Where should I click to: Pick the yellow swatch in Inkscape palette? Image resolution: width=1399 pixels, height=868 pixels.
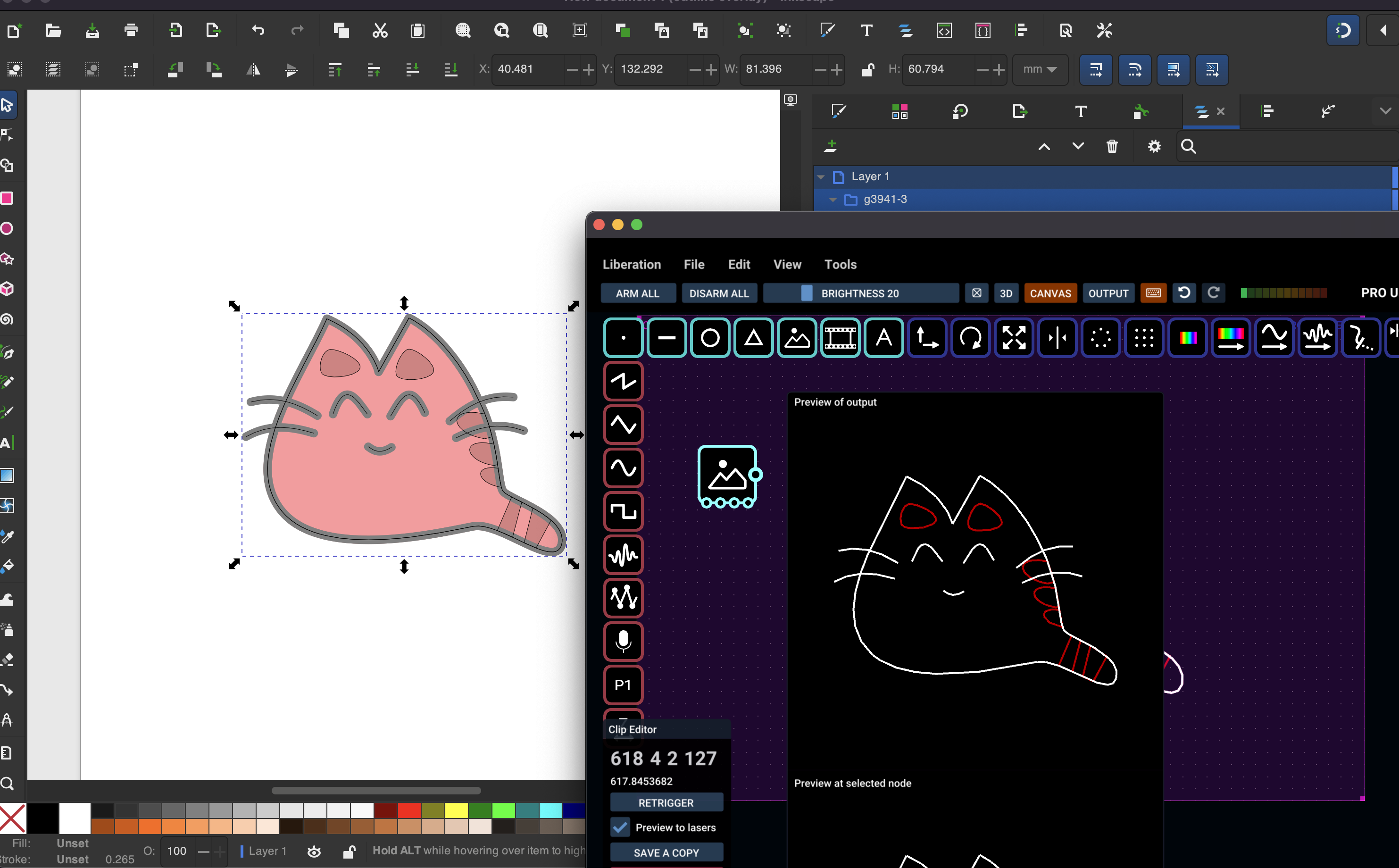tap(456, 810)
